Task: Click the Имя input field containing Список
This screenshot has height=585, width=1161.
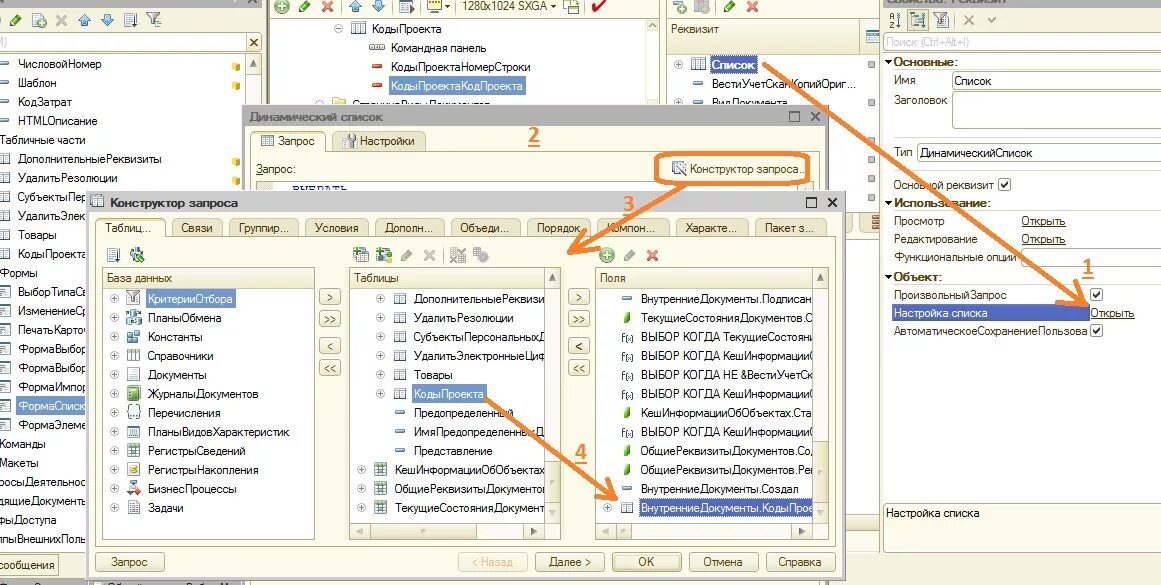Action: 1056,81
